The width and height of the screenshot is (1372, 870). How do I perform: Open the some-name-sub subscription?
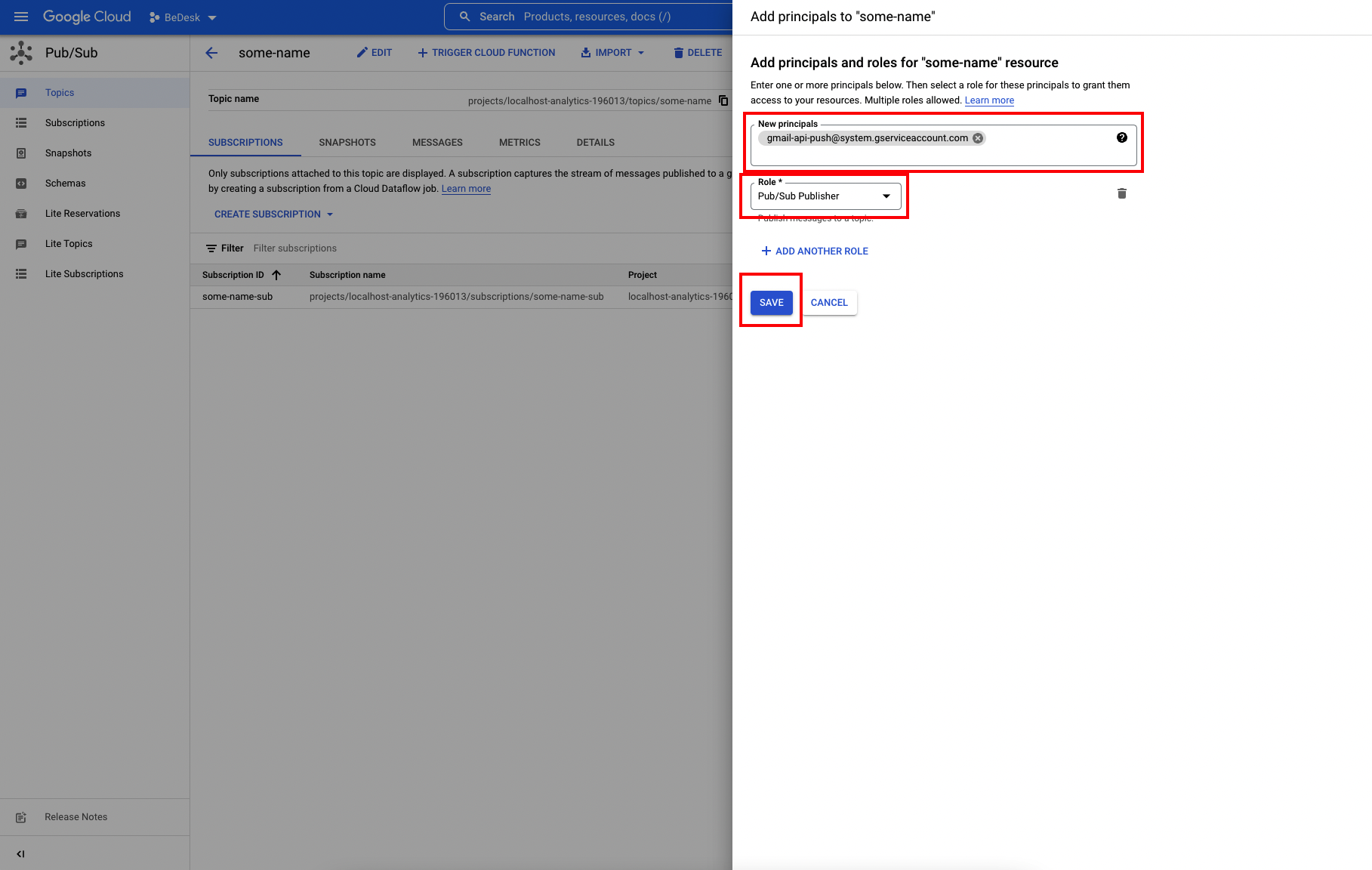coord(237,297)
